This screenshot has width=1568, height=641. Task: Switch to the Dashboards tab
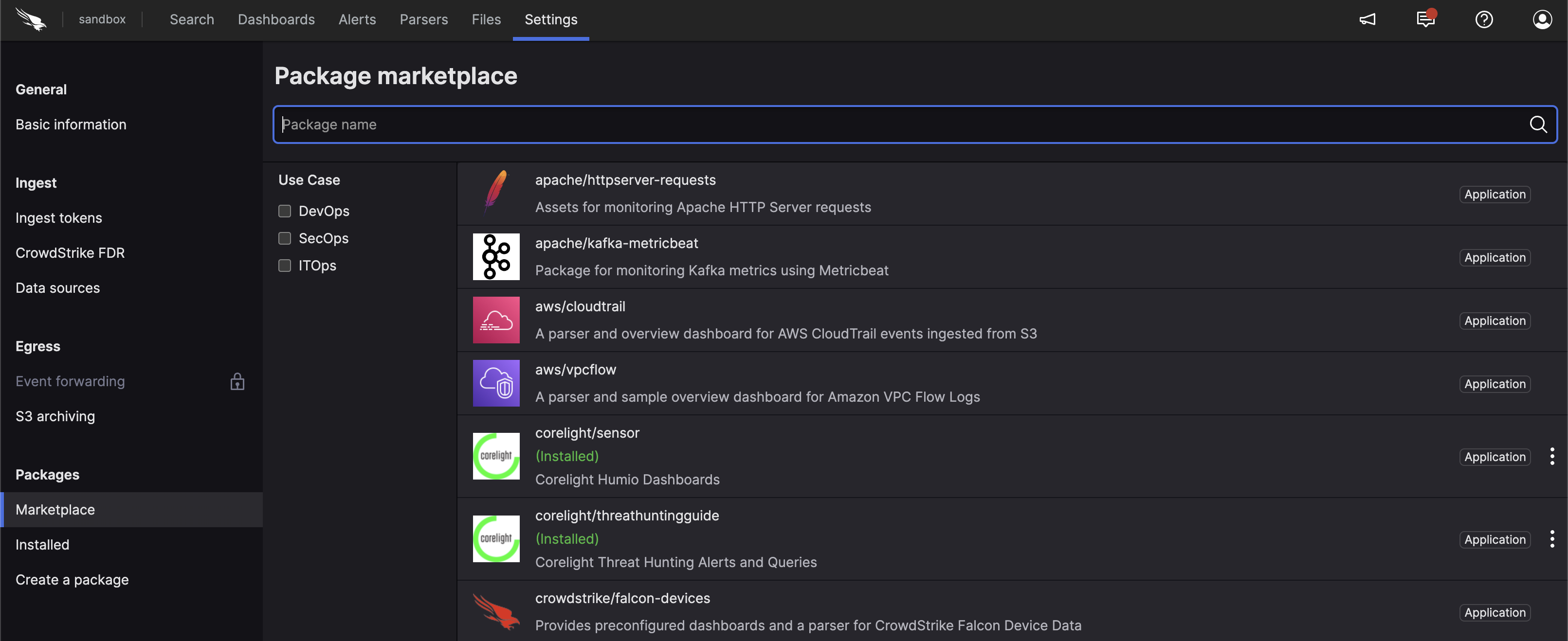click(276, 19)
